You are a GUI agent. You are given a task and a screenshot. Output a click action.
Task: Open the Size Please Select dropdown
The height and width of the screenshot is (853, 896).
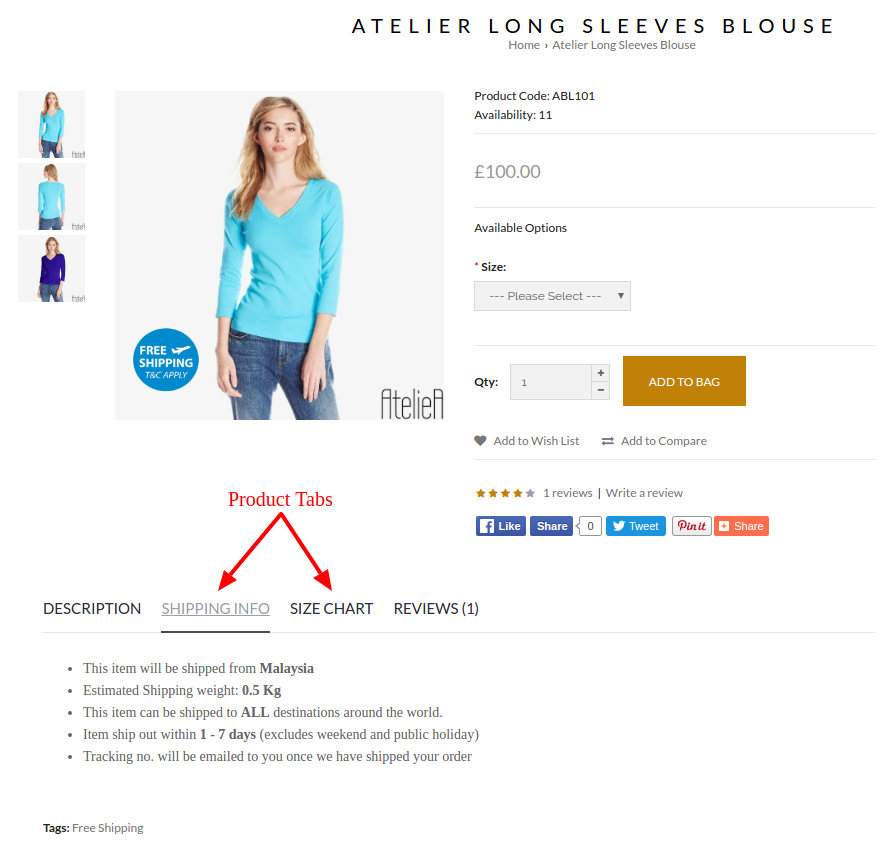(552, 296)
